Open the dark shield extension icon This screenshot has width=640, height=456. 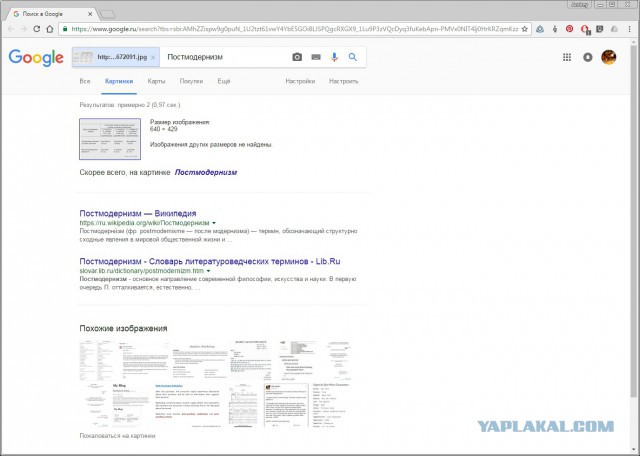click(600, 29)
